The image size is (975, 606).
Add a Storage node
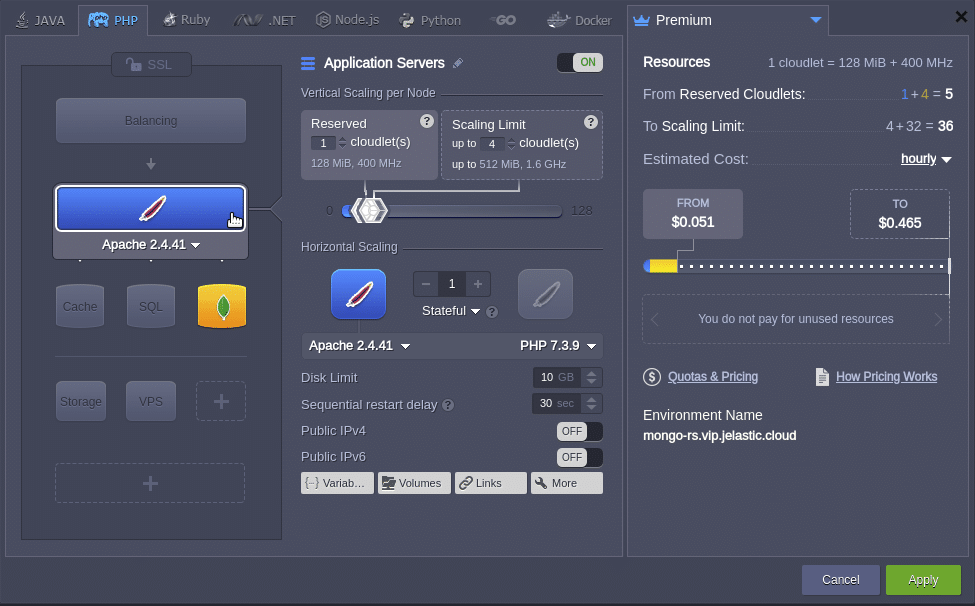coord(81,402)
